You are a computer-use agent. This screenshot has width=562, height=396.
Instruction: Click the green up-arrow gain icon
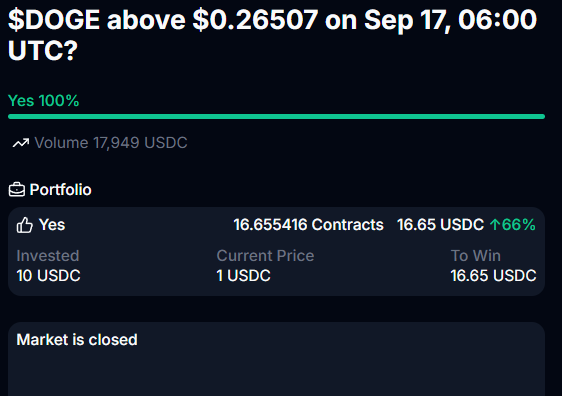pyautogui.click(x=495, y=225)
